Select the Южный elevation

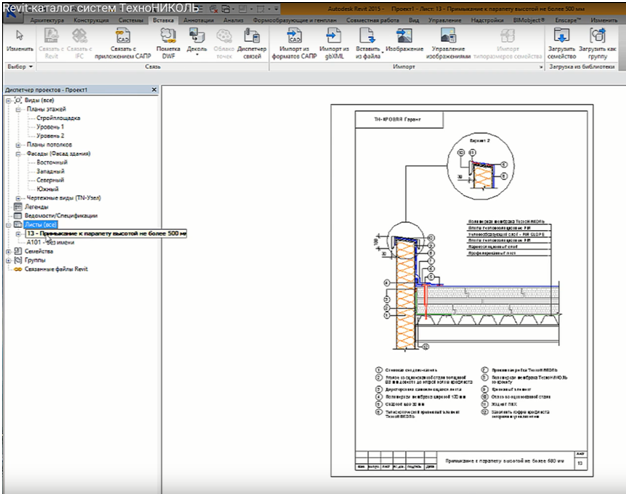[x=47, y=189]
